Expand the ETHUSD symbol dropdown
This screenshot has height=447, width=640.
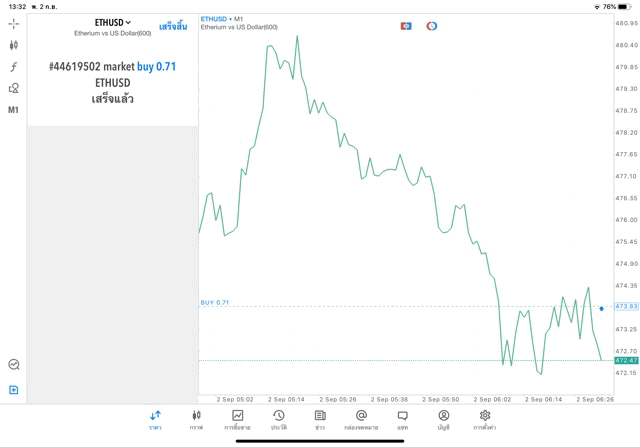click(x=113, y=22)
